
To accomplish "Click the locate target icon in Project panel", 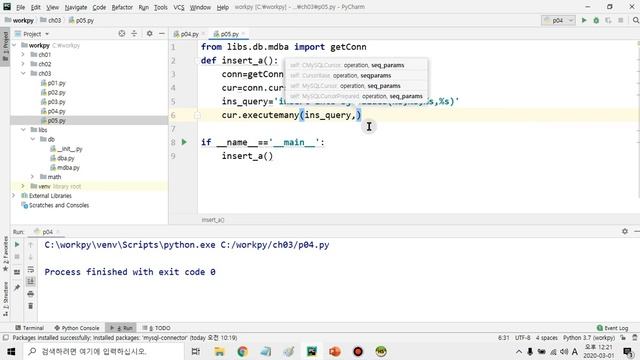I will 122,33.
